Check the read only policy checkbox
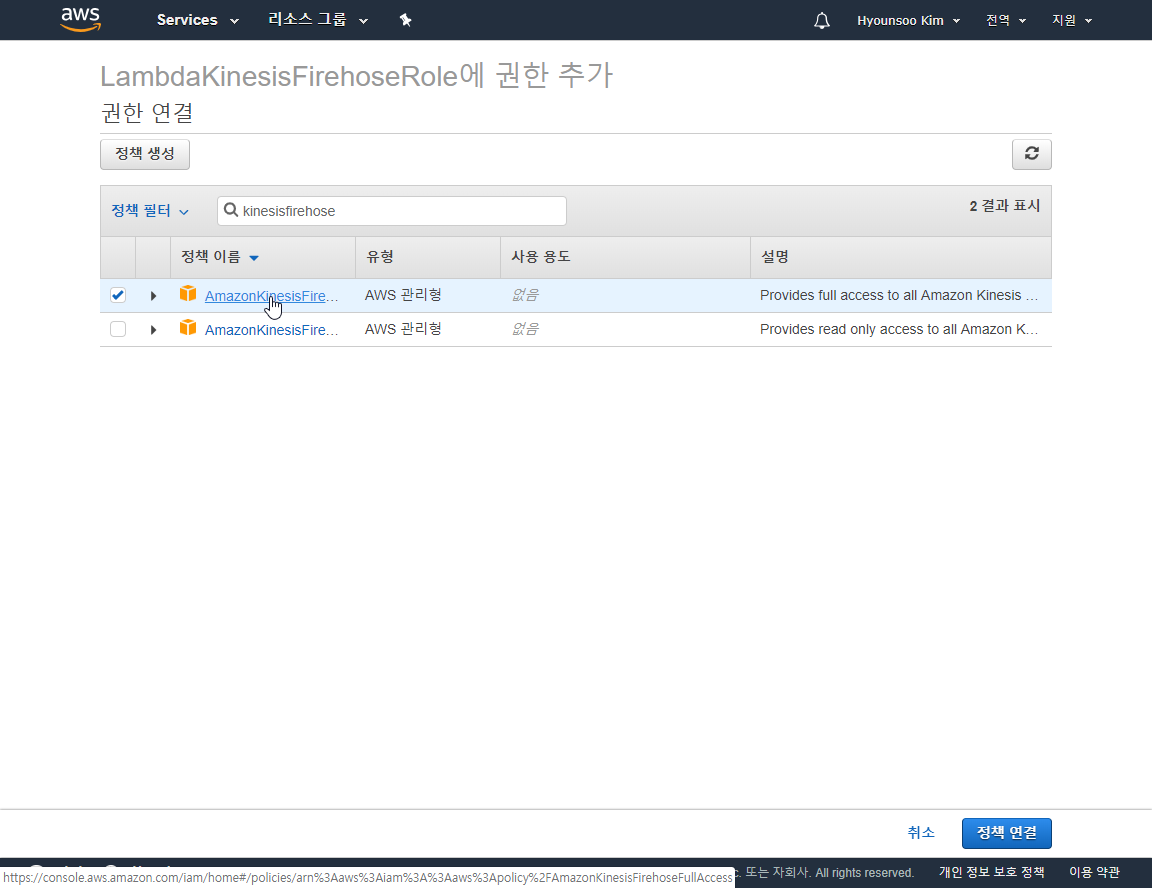Viewport: 1152px width, 888px height. click(118, 329)
